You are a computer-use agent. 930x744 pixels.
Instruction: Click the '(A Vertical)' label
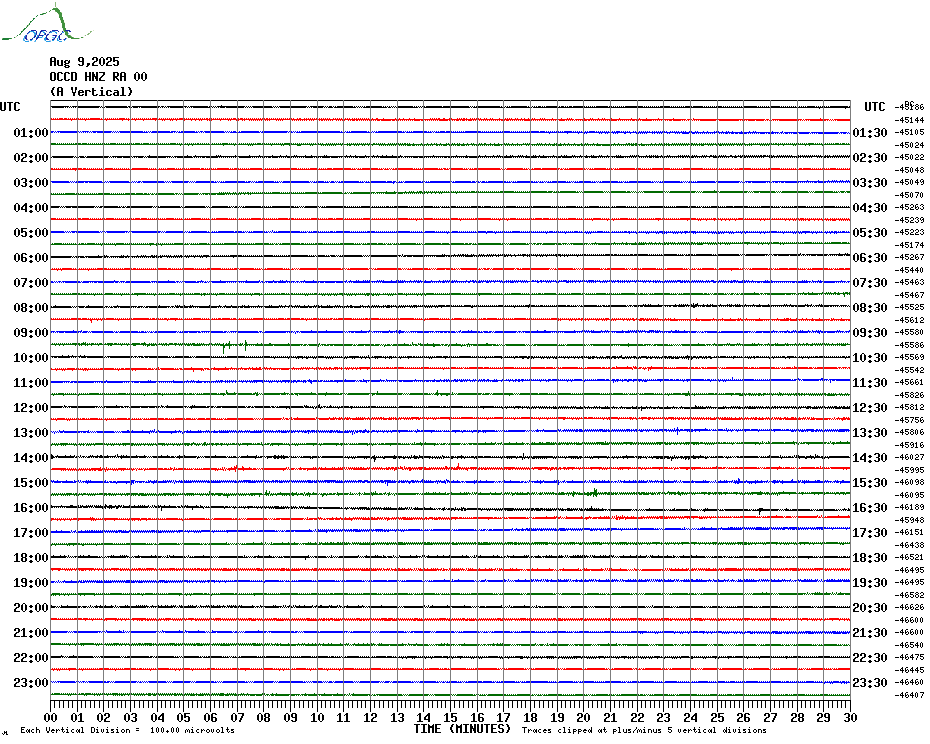[91, 92]
